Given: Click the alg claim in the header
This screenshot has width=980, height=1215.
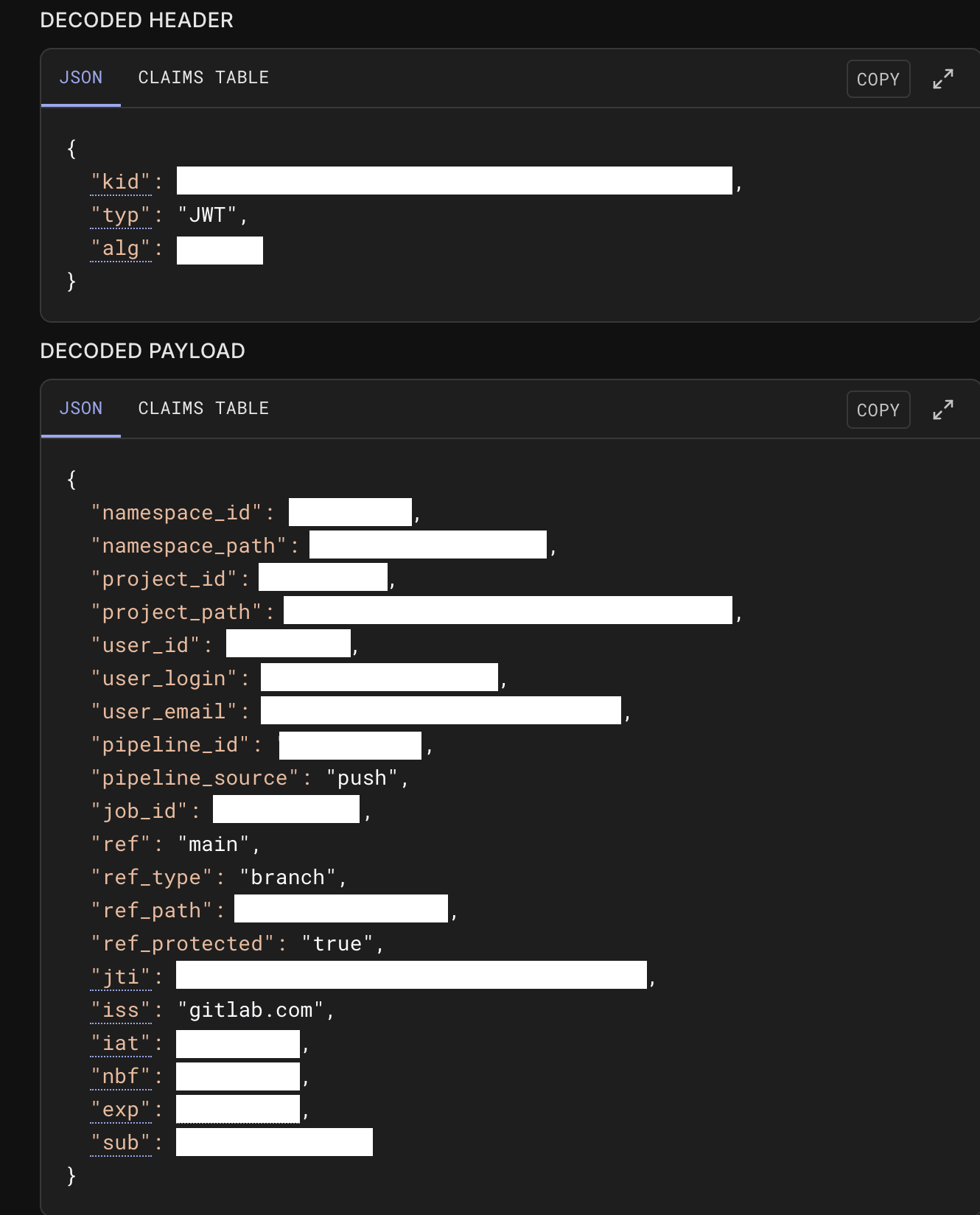Looking at the screenshot, I should tap(121, 248).
